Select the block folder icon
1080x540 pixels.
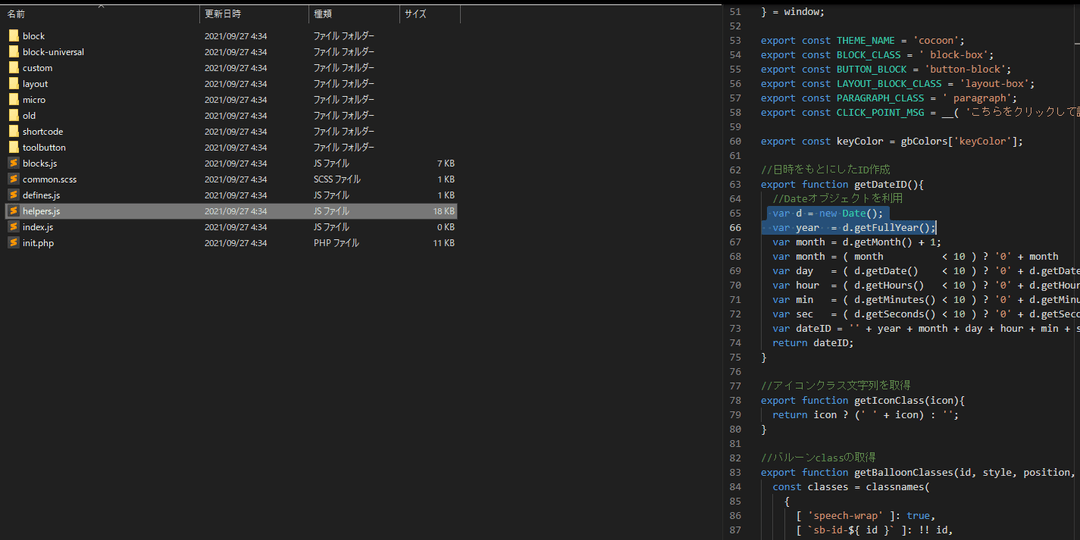coord(14,36)
